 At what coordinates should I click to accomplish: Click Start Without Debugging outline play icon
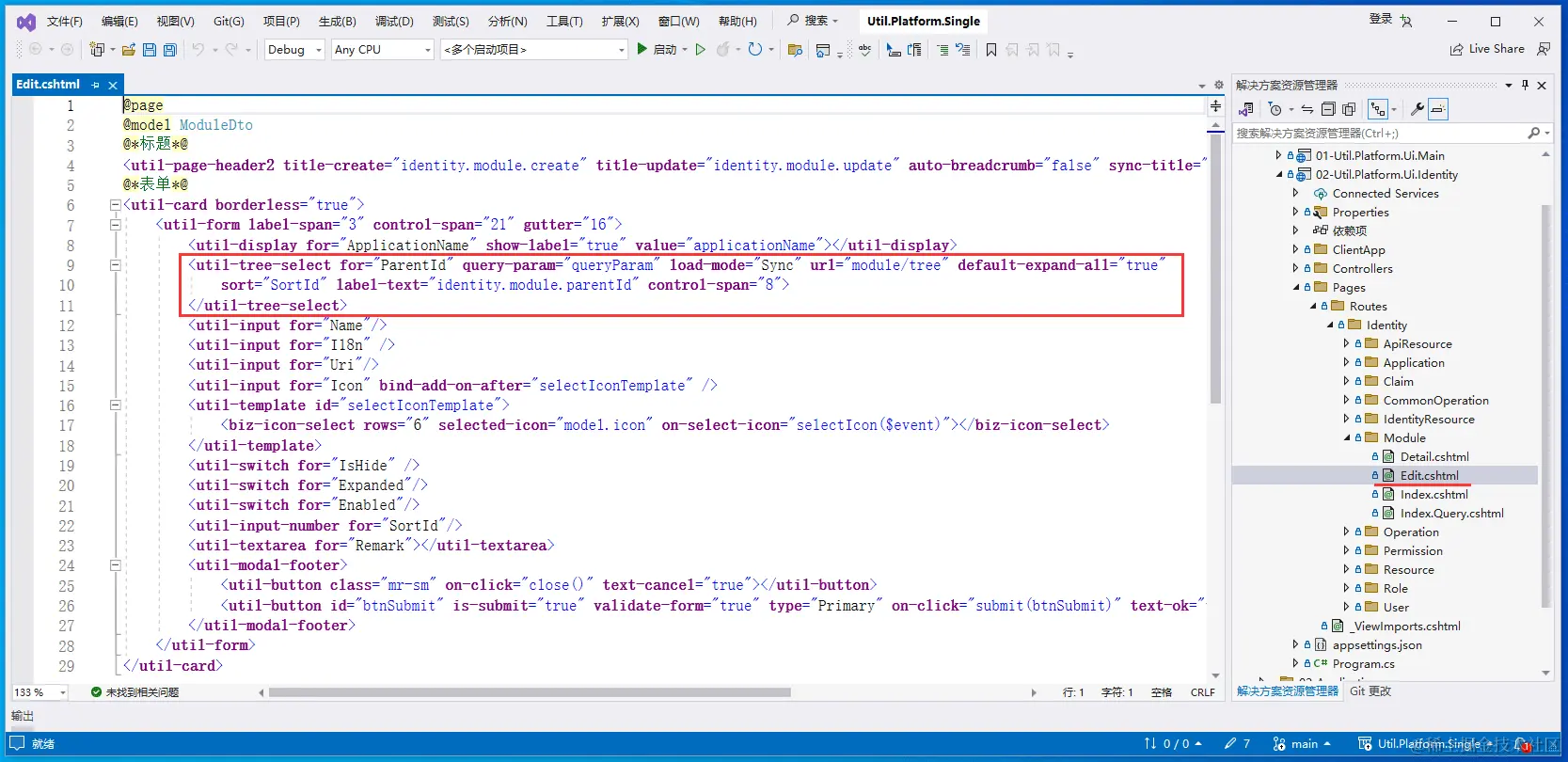(x=700, y=49)
